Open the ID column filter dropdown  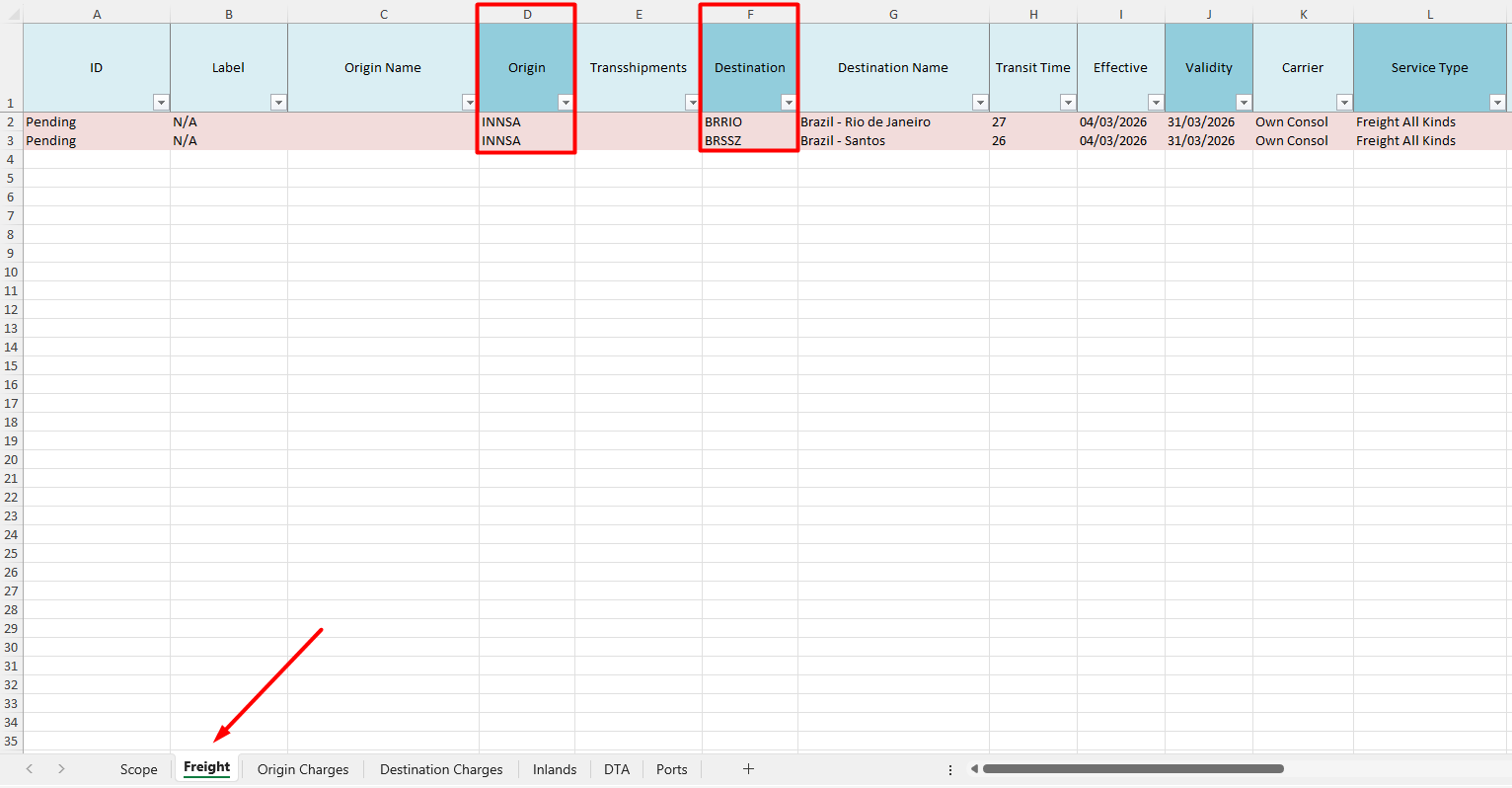[x=161, y=103]
